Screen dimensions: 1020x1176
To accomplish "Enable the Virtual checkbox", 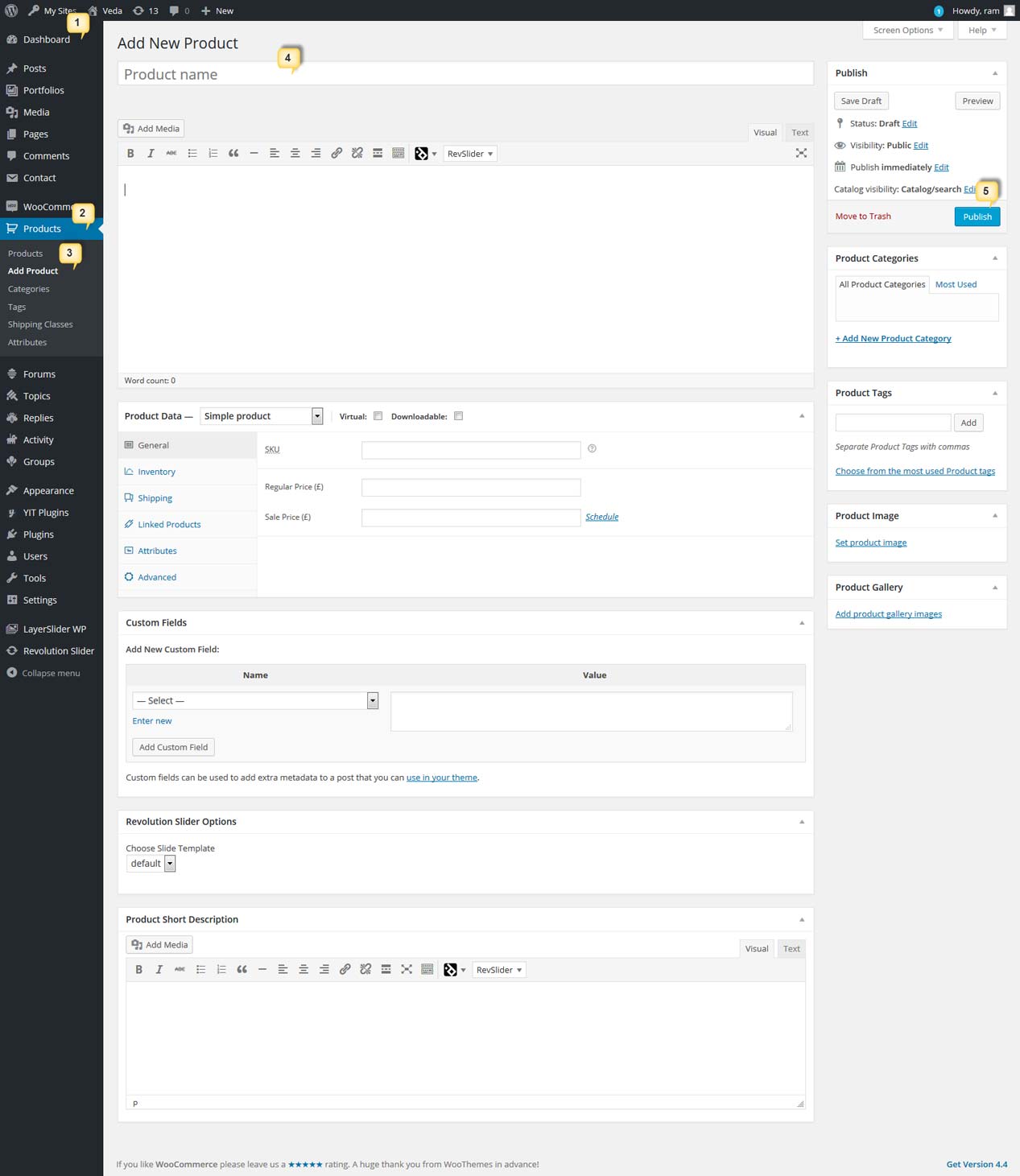I will pos(378,416).
